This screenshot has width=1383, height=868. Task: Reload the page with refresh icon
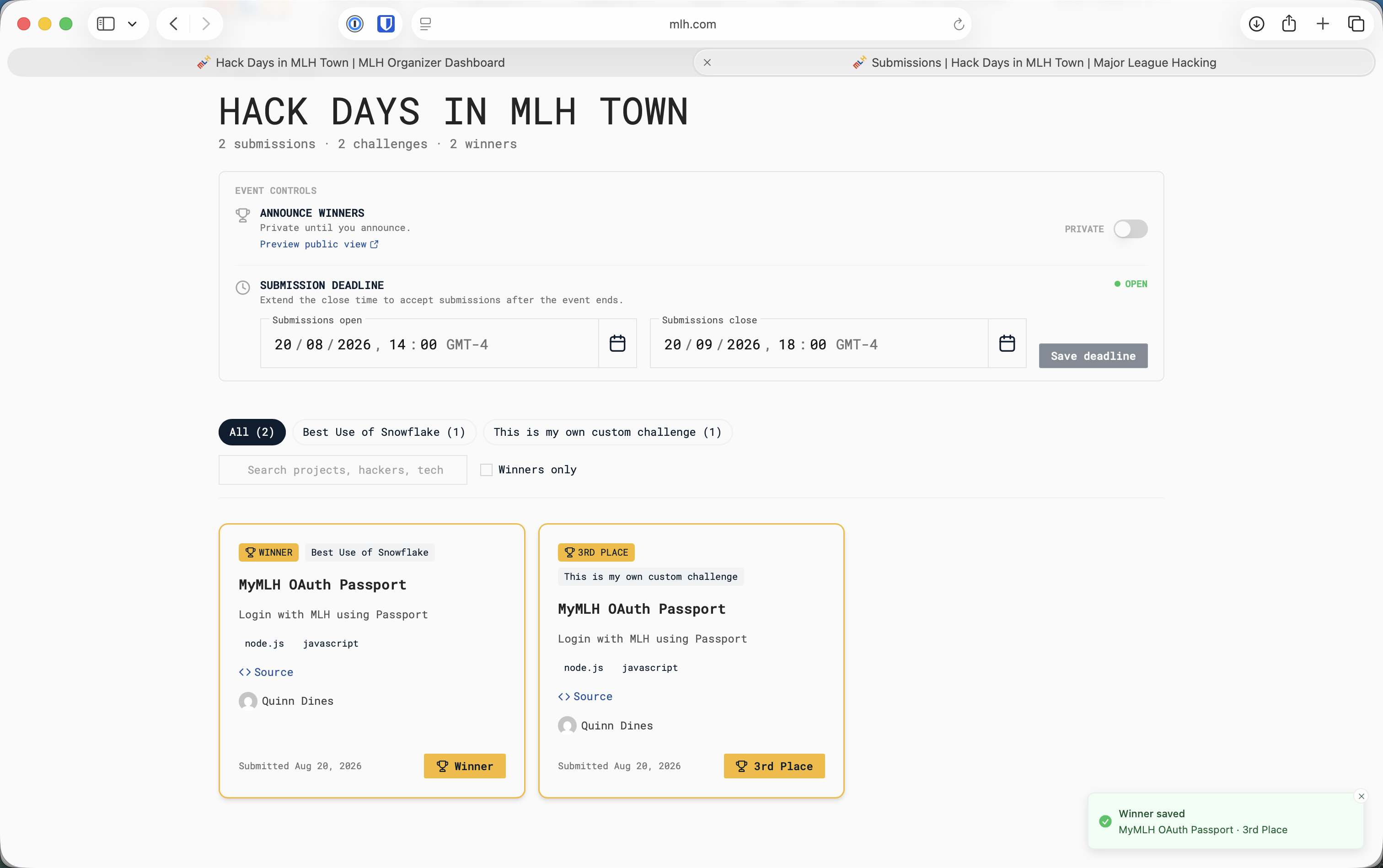tap(958, 24)
